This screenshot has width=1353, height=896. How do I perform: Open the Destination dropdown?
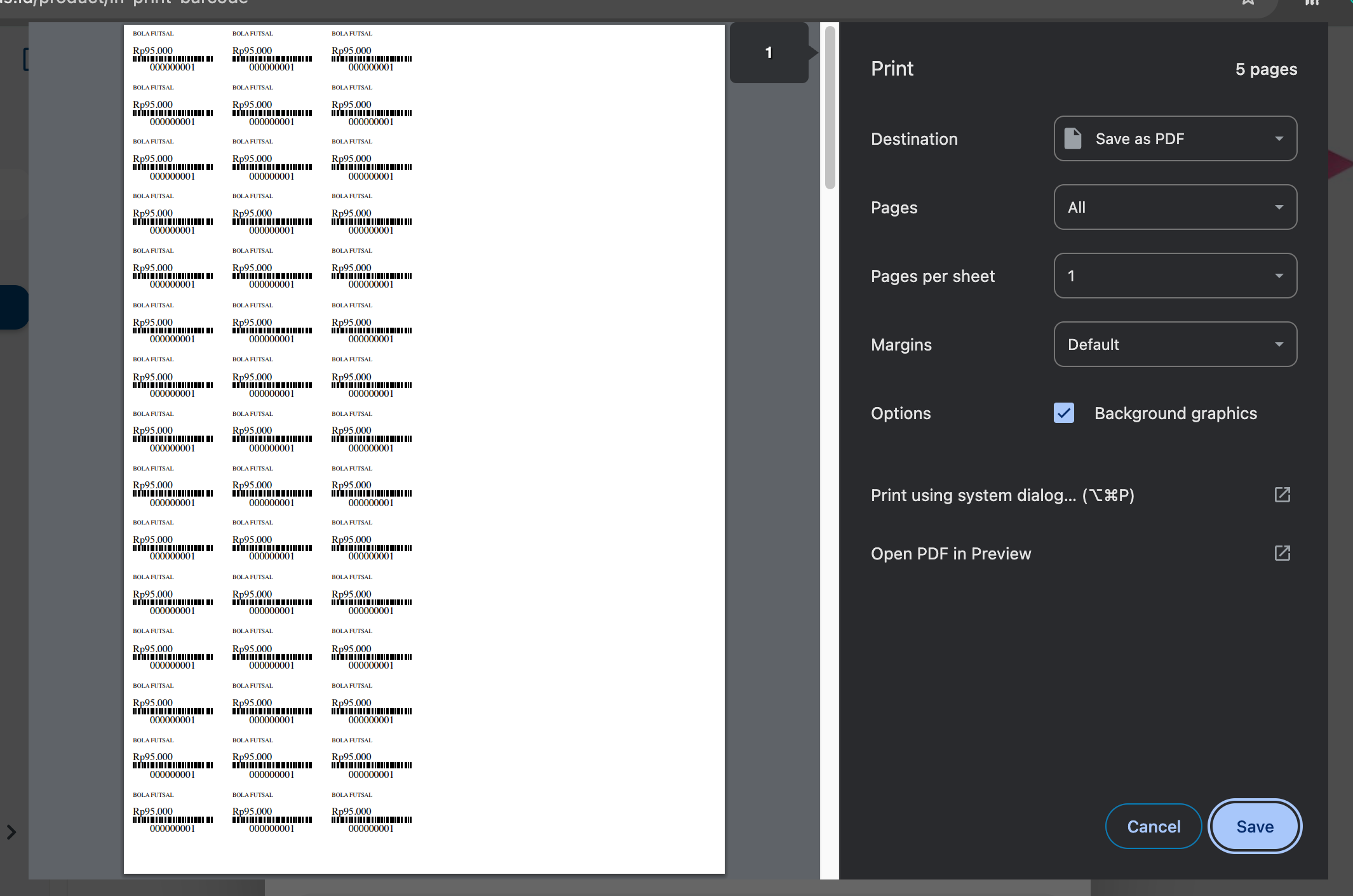[x=1175, y=138]
